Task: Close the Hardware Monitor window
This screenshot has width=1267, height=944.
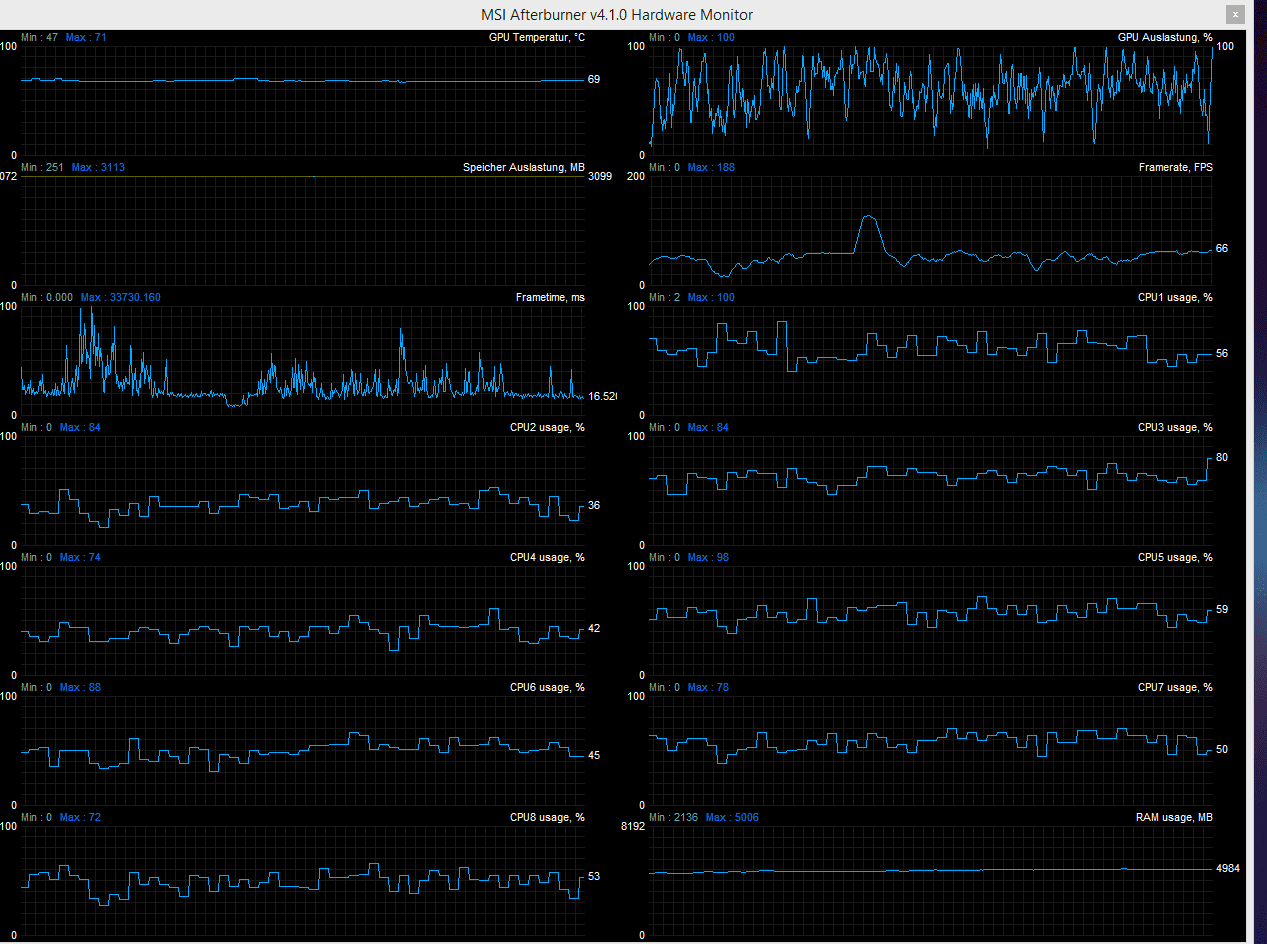Action: (x=1237, y=14)
